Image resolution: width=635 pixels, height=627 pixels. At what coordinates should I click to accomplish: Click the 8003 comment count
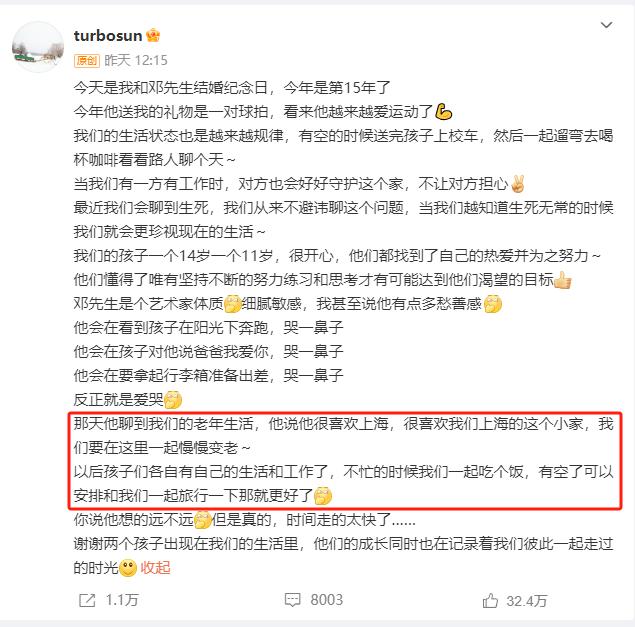[326, 600]
